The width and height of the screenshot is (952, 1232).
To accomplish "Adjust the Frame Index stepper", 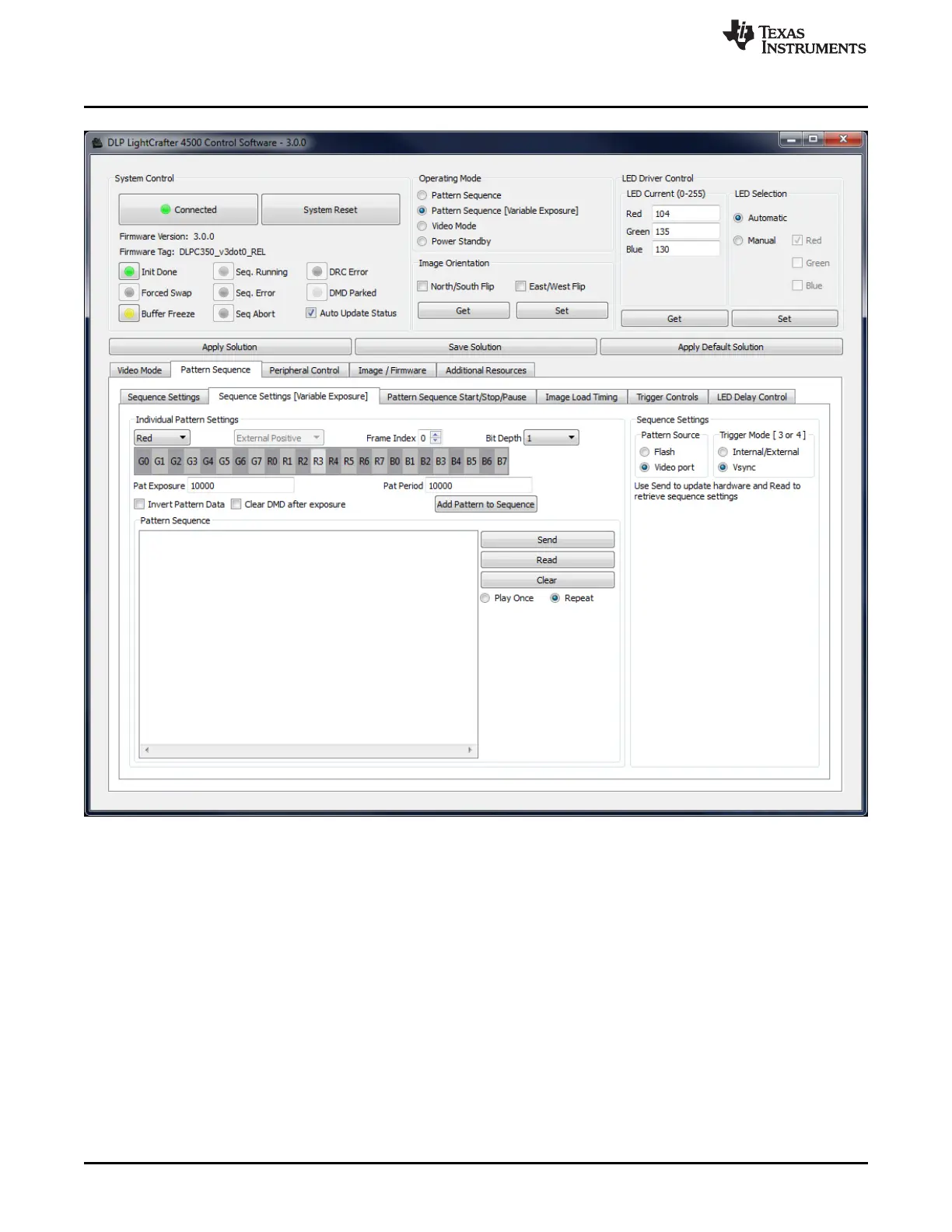I will point(436,438).
